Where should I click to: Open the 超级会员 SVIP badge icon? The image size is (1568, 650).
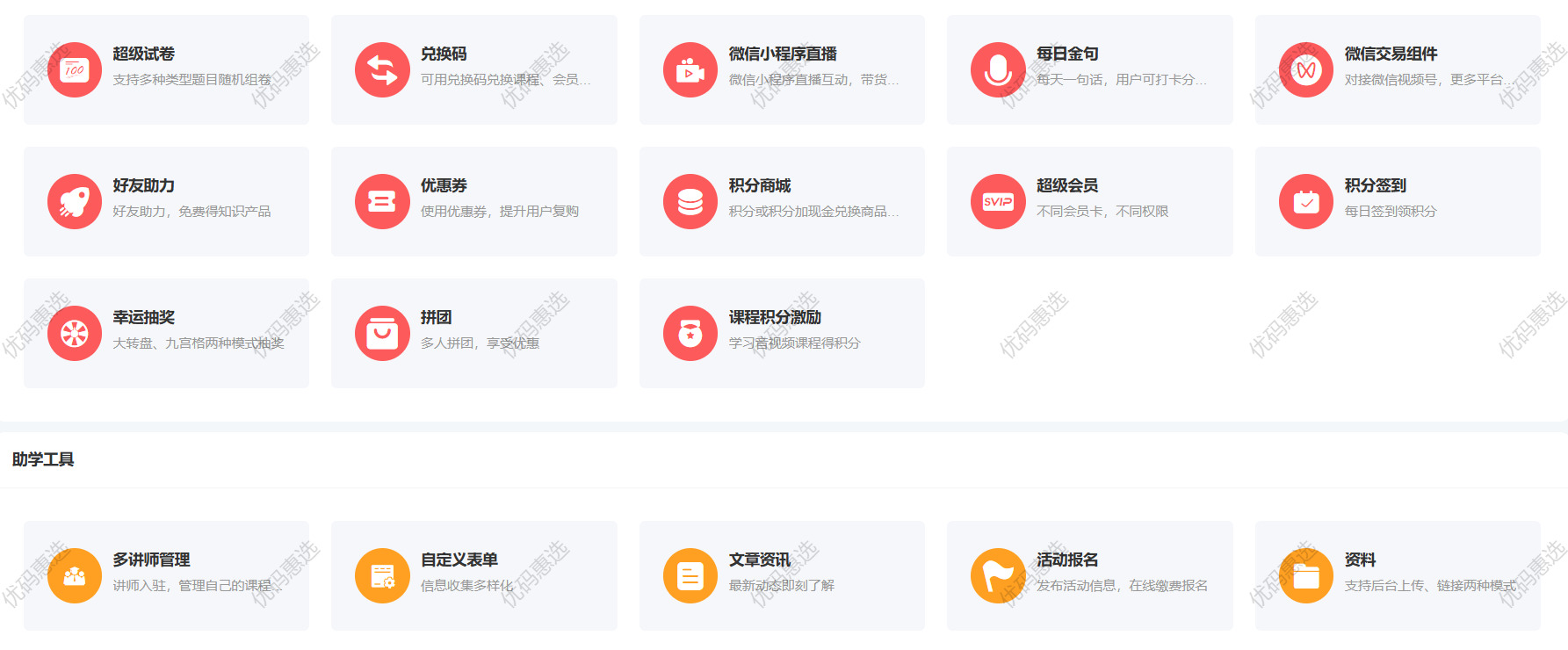[998, 201]
